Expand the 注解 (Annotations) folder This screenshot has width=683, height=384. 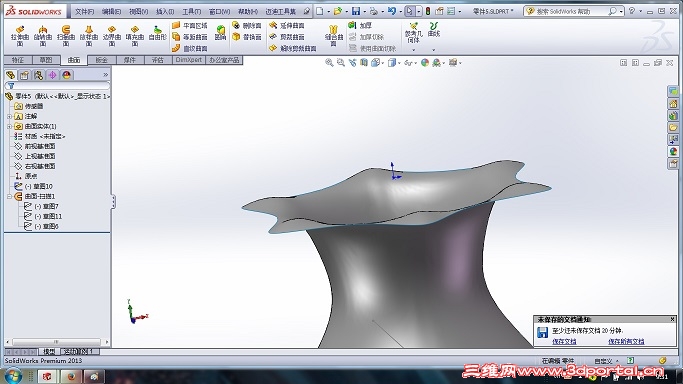point(10,116)
